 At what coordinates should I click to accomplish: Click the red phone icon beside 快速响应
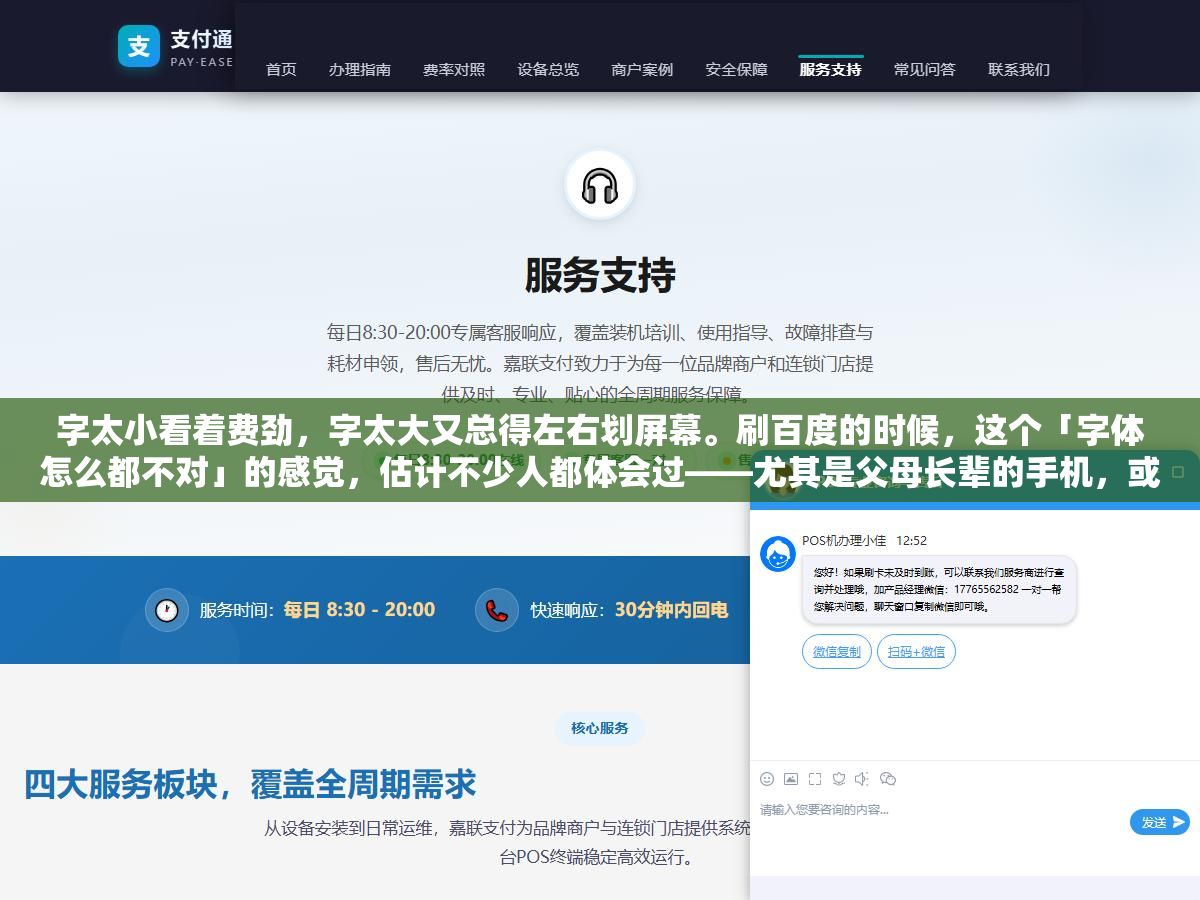pyautogui.click(x=496, y=610)
